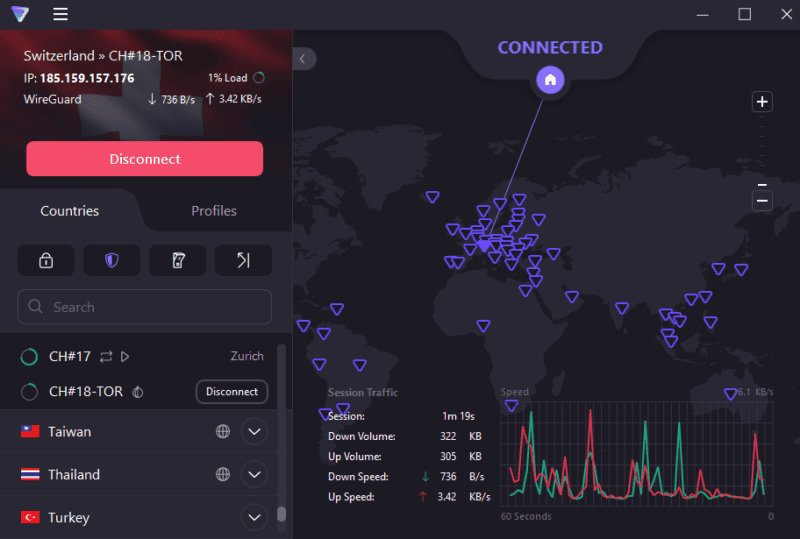The width and height of the screenshot is (800, 539).
Task: Click the 60 Seconds graph axis label
Action: pyautogui.click(x=526, y=516)
